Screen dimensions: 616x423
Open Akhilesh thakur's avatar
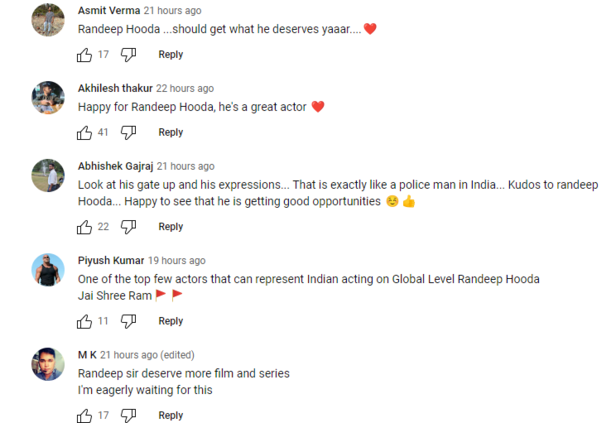tap(48, 97)
